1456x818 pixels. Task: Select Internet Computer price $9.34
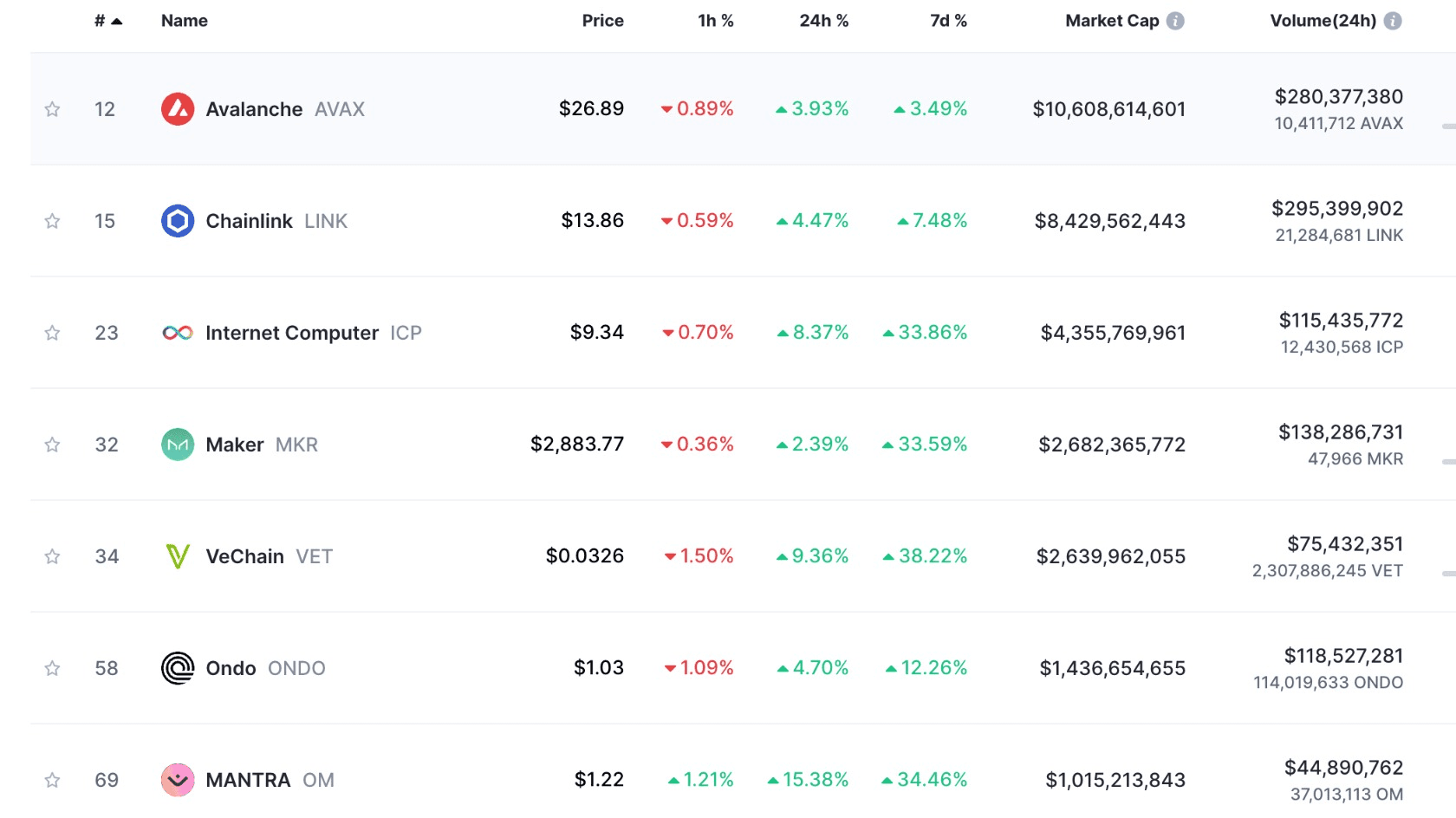pyautogui.click(x=597, y=332)
